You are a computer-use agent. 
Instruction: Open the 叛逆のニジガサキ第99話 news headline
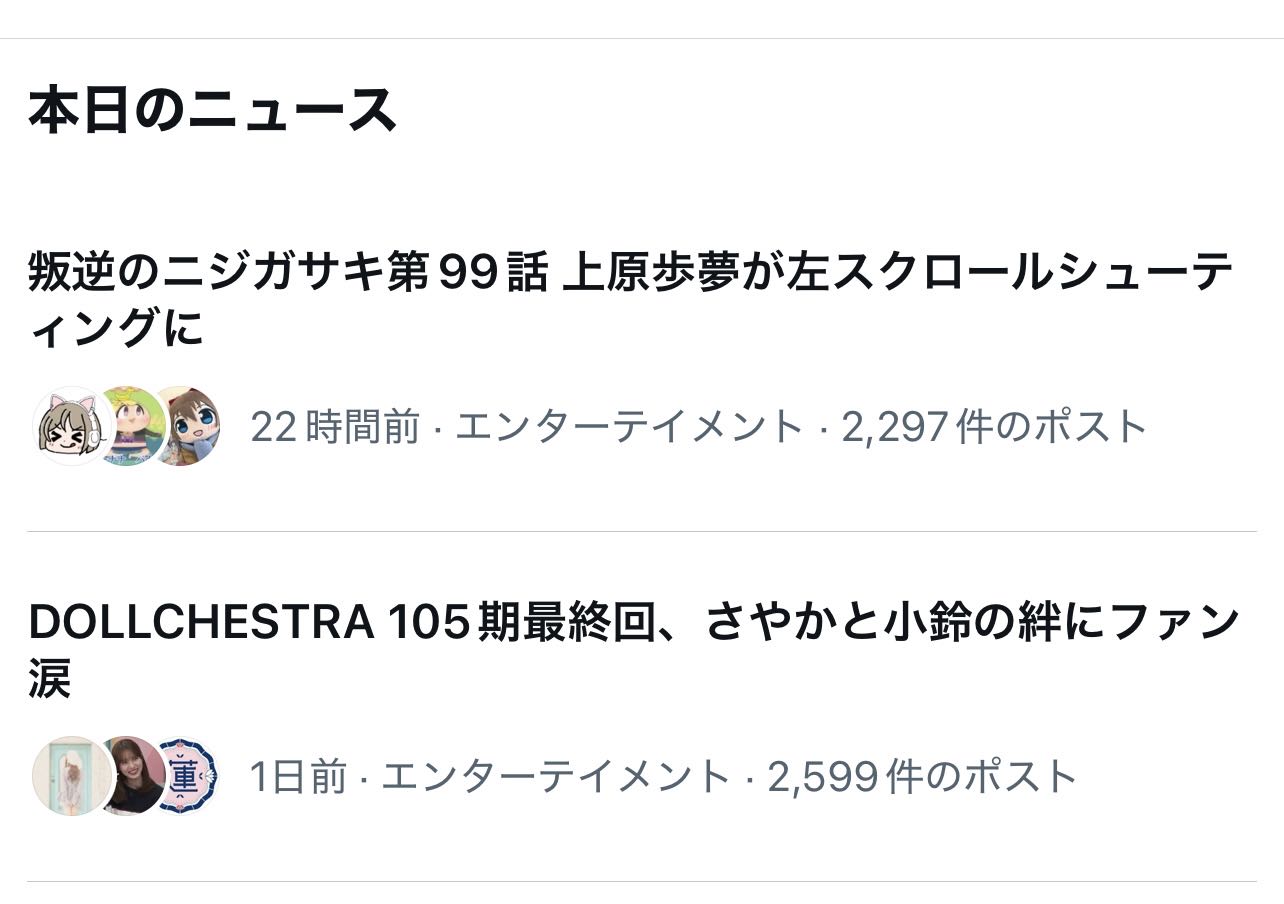tap(630, 274)
